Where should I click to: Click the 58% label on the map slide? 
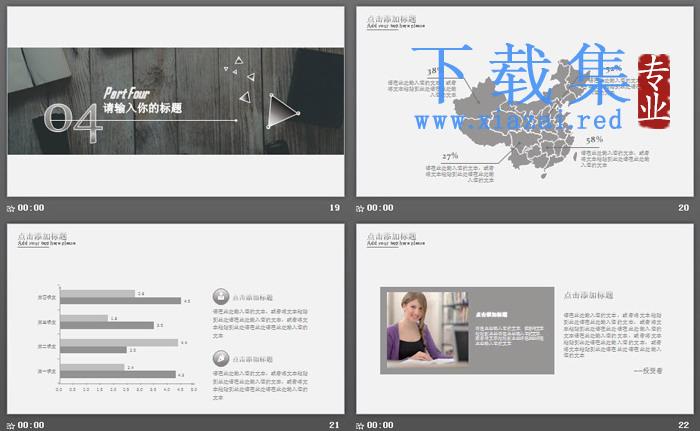[x=594, y=140]
